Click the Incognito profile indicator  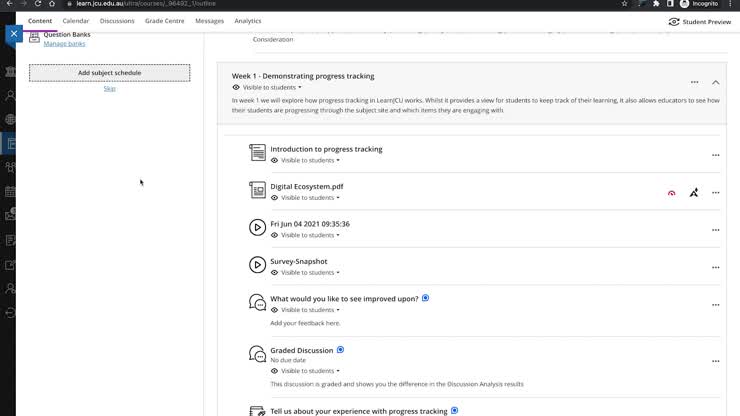coord(699,3)
